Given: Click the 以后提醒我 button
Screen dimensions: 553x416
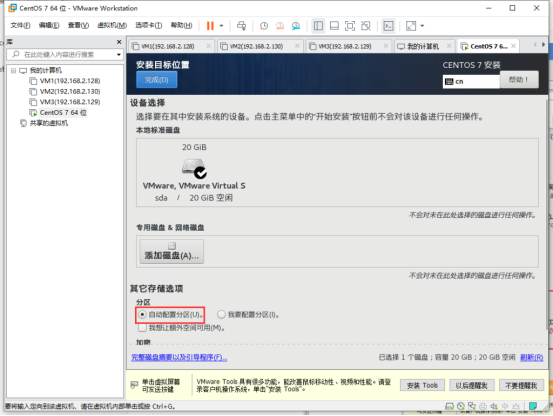Looking at the screenshot, I should pos(472,385).
